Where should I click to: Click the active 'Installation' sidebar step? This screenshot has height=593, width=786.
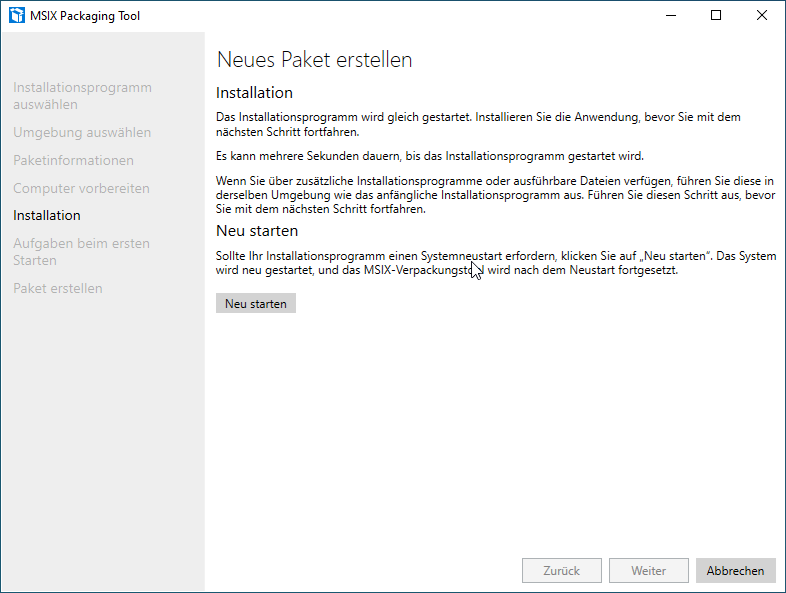click(47, 216)
